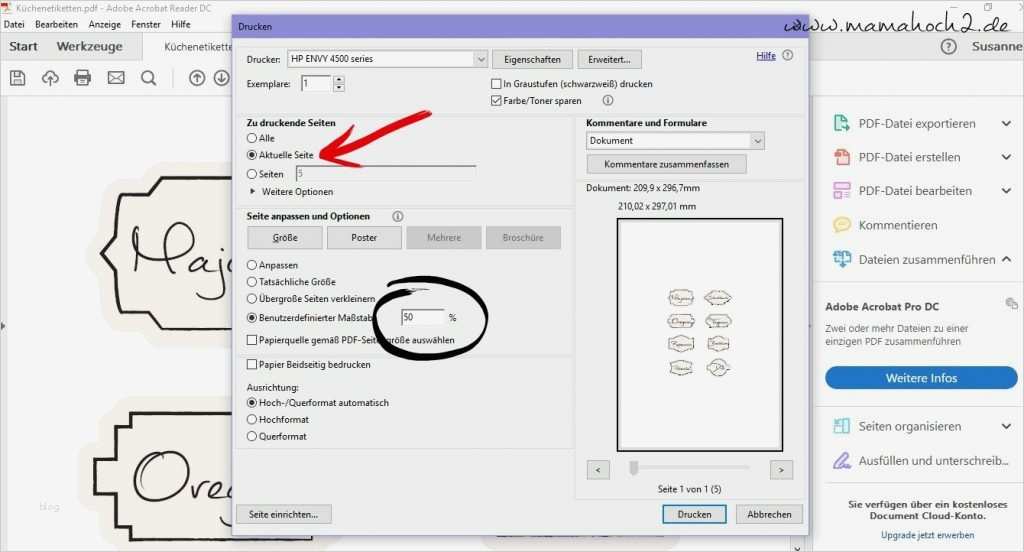The image size is (1024, 552).
Task: Click the Drucken confirm button
Action: coord(694,515)
